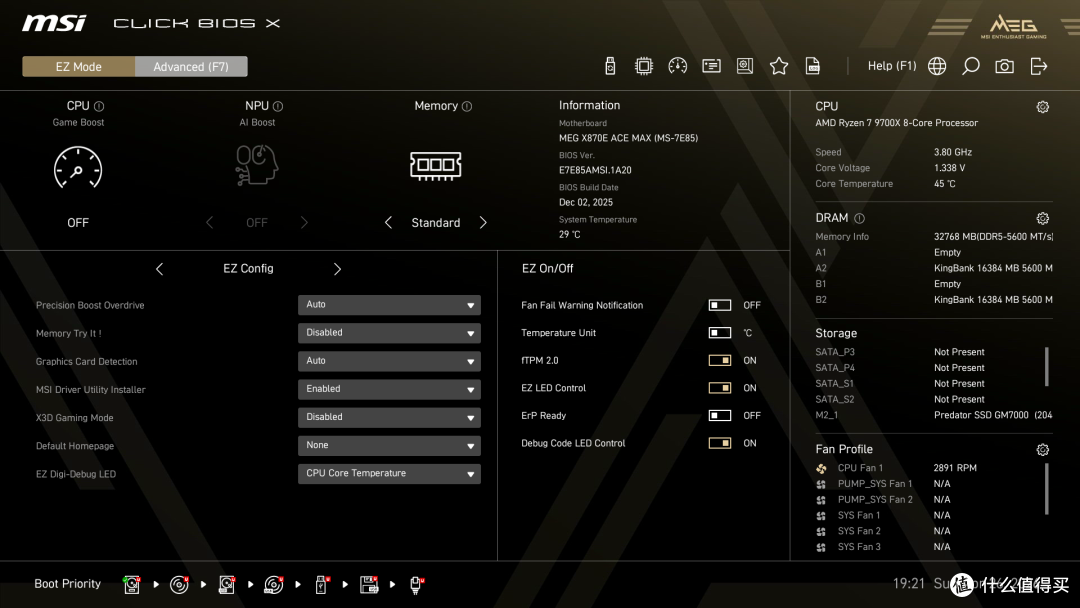The height and width of the screenshot is (608, 1080).
Task: Open the EZ Digi-Debug LED dropdown
Action: (389, 474)
